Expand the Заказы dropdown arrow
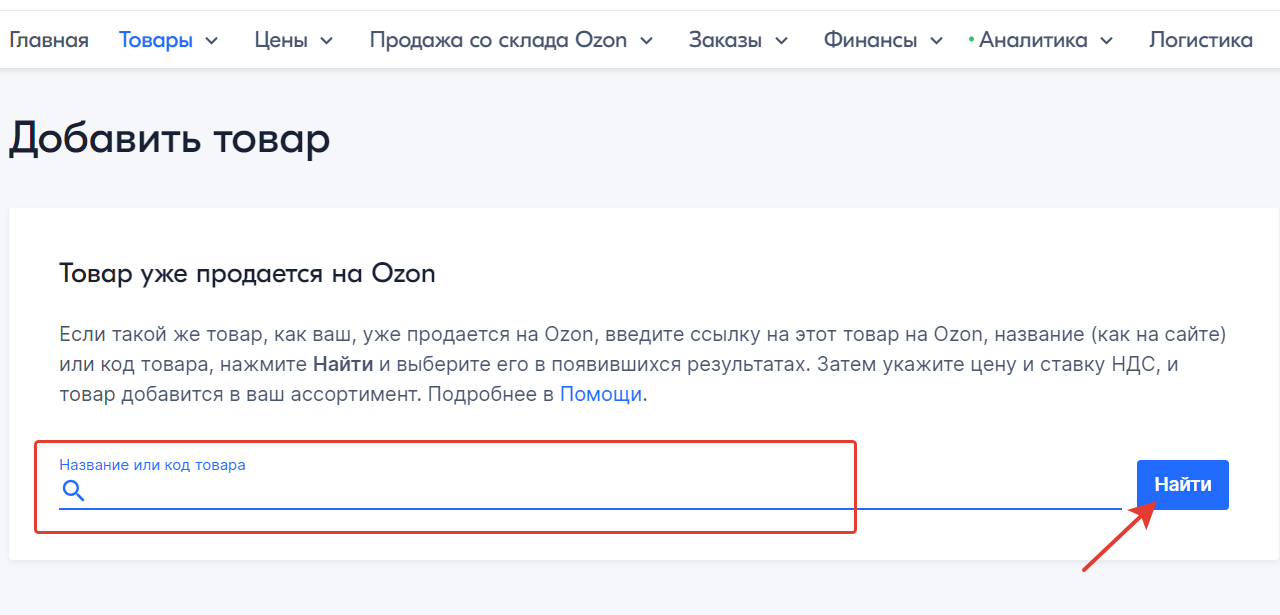 point(781,41)
